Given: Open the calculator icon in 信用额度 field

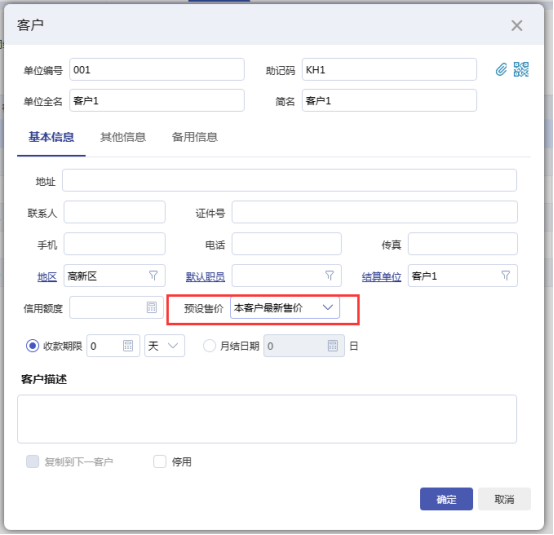Looking at the screenshot, I should tap(152, 307).
